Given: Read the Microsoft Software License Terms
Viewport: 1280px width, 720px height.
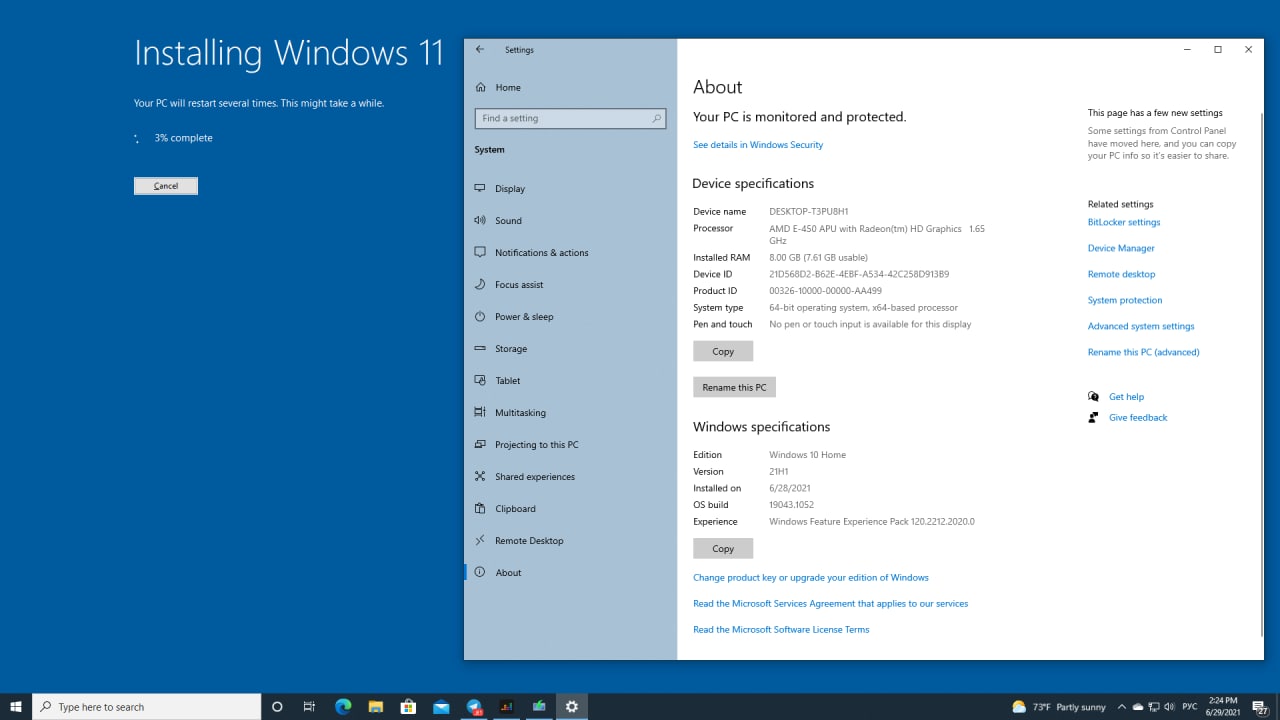Looking at the screenshot, I should click(x=781, y=629).
